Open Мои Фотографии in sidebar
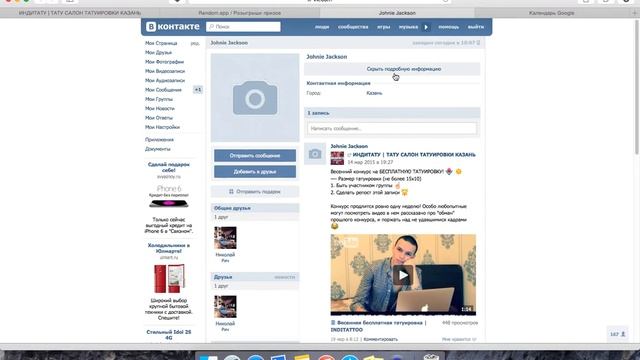Screen dimensions: 640x360 pos(164,62)
